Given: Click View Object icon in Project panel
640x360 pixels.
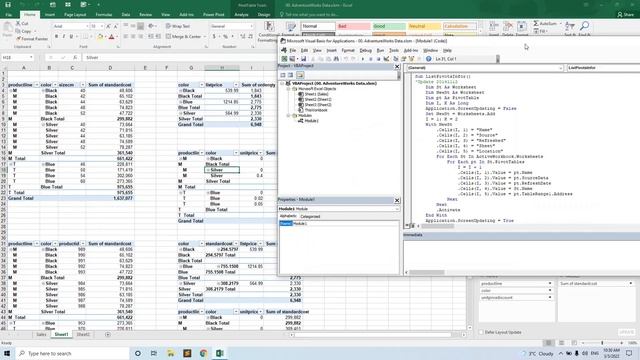Looking at the screenshot, I should click(x=291, y=75).
